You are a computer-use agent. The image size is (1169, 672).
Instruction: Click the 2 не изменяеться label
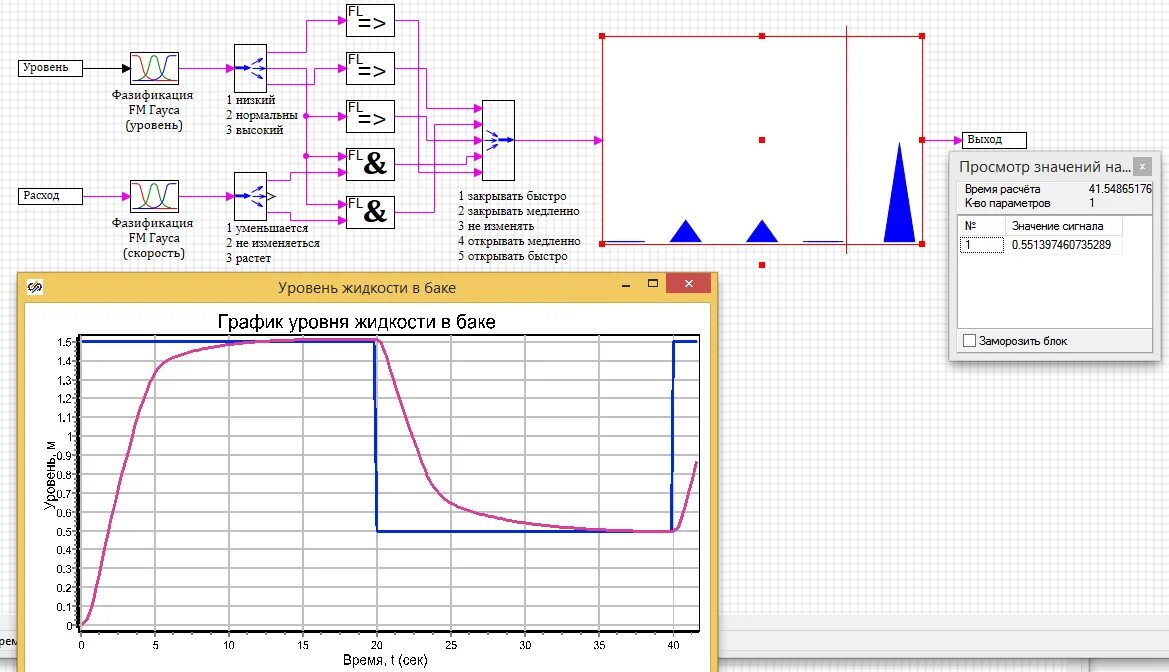click(273, 243)
